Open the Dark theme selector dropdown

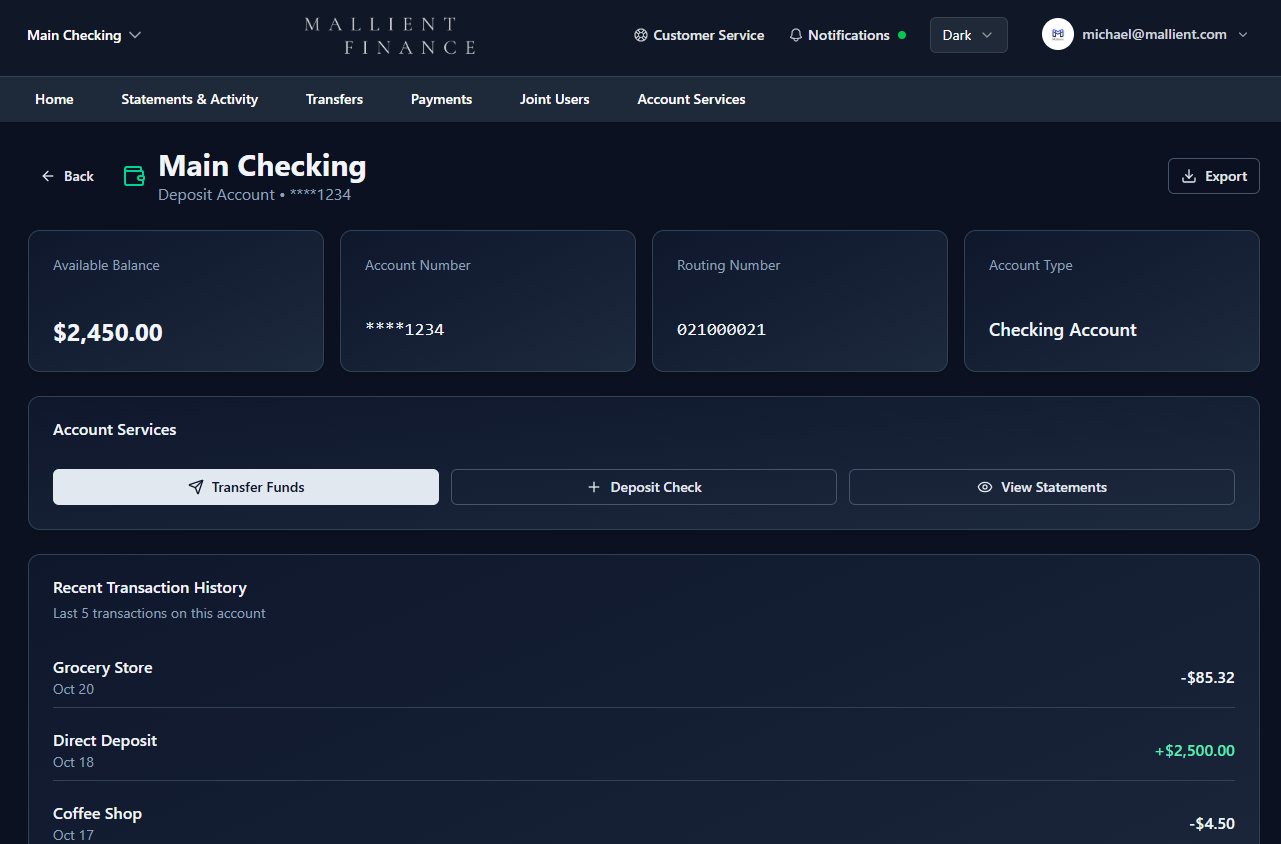pos(967,34)
